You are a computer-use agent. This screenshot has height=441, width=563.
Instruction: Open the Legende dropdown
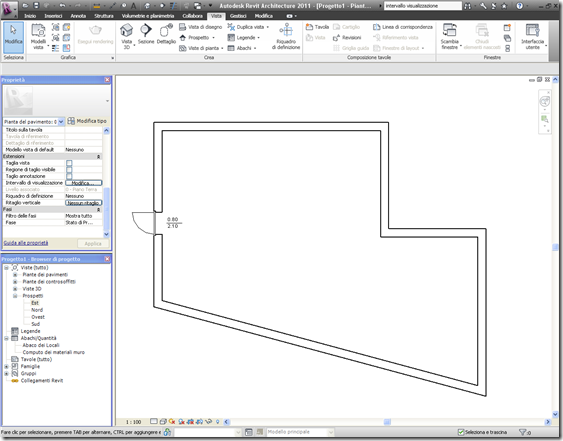click(258, 37)
